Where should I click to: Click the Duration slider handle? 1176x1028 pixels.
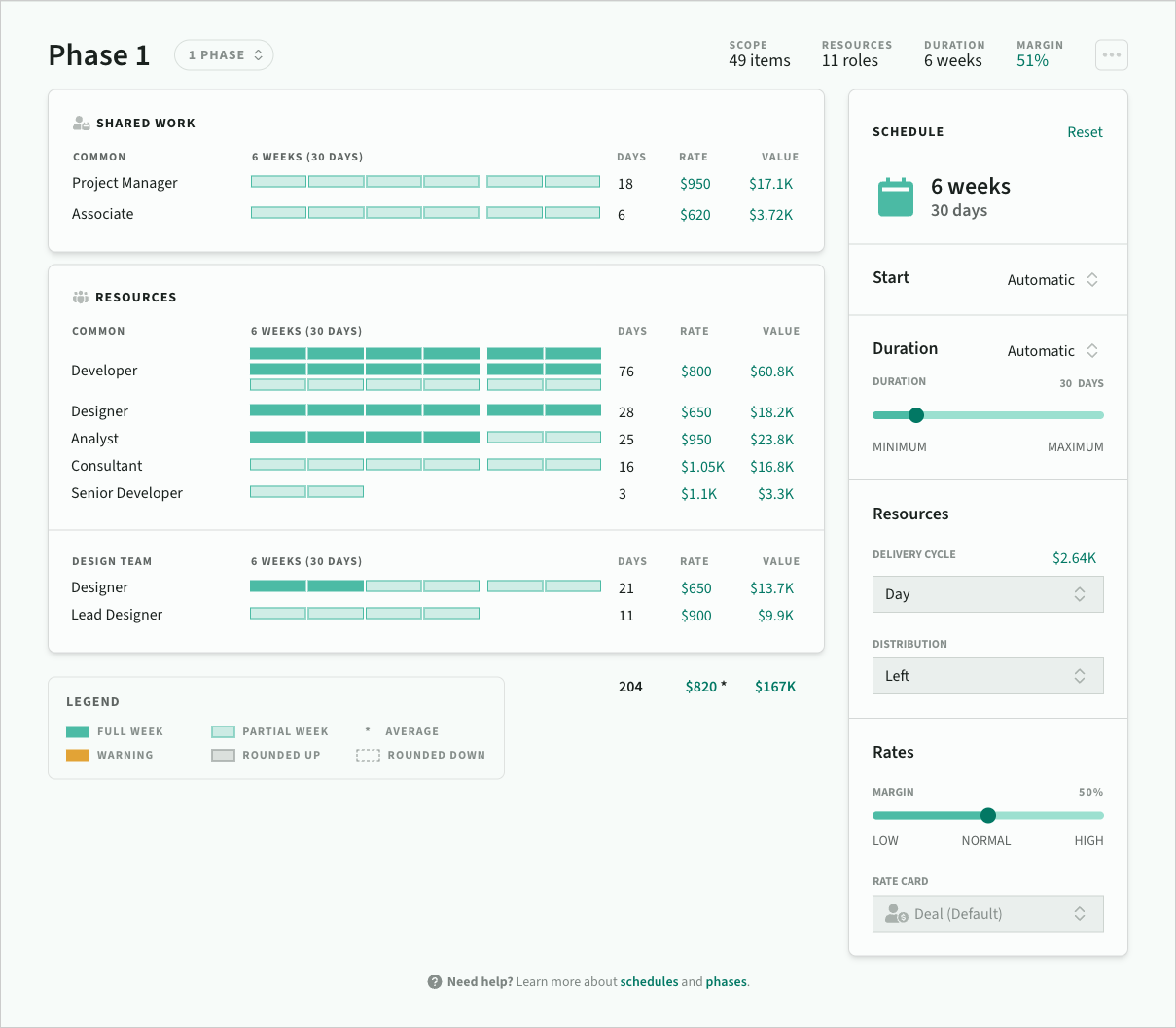[915, 415]
